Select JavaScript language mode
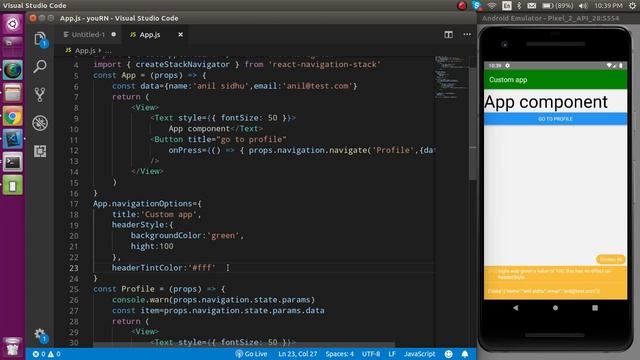 pos(420,354)
